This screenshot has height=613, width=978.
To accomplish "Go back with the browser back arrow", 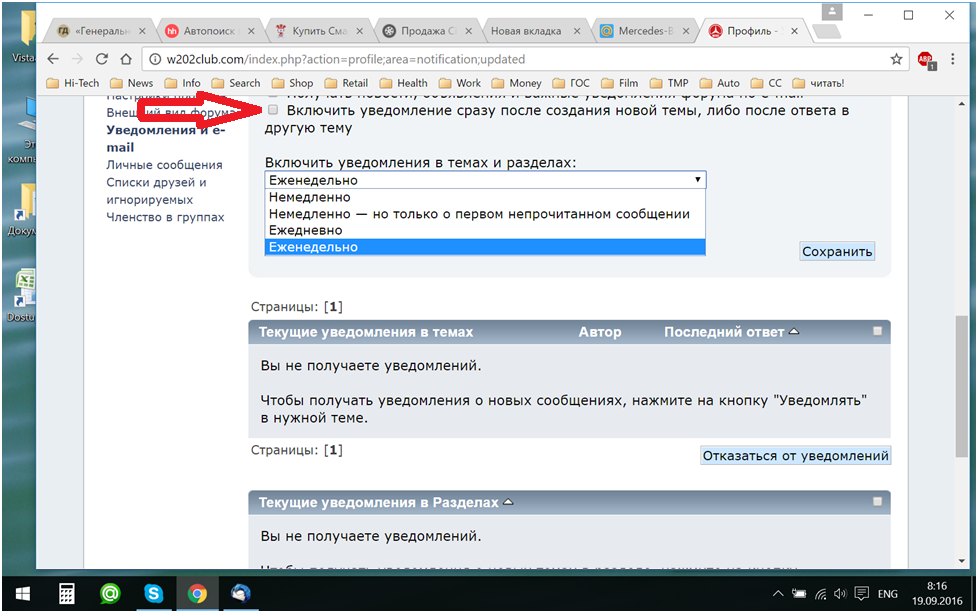I will [53, 59].
